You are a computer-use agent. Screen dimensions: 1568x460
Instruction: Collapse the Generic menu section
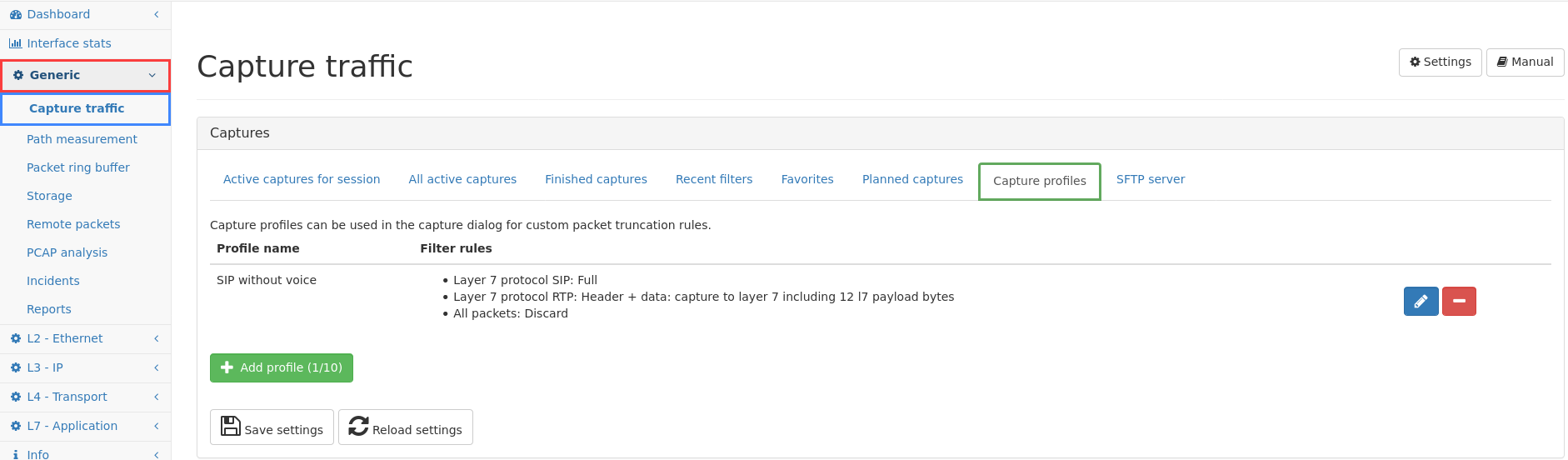click(x=86, y=75)
